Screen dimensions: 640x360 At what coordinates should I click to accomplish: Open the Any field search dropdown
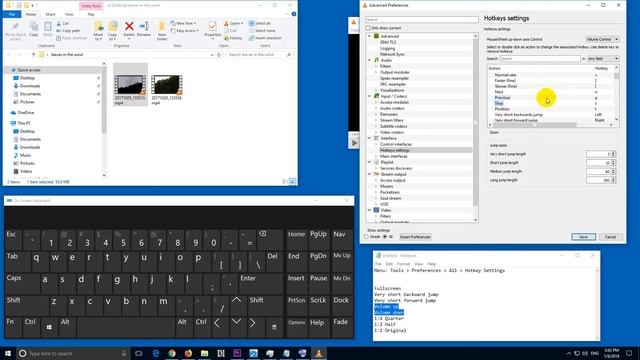click(603, 59)
